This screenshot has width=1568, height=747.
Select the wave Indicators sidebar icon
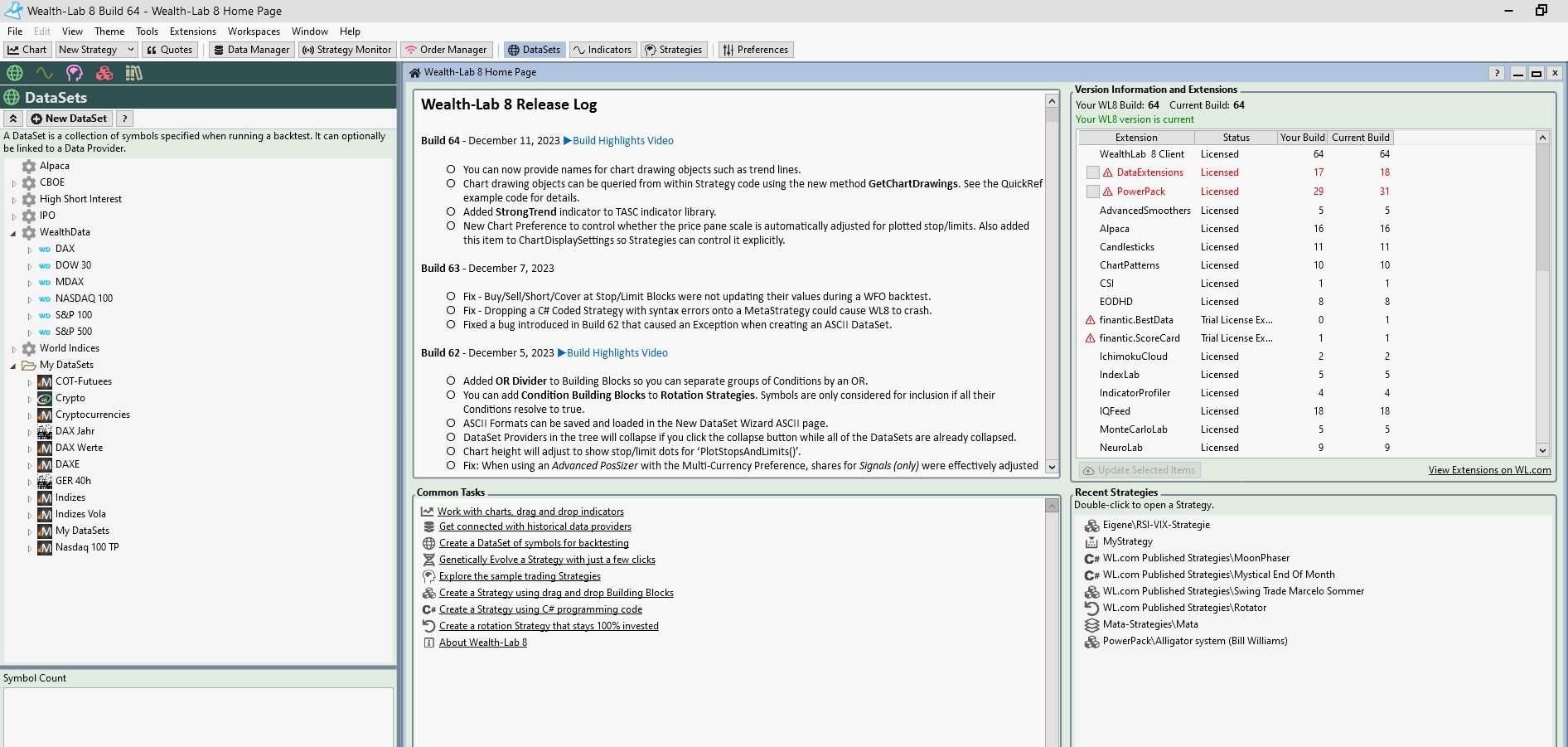click(45, 73)
